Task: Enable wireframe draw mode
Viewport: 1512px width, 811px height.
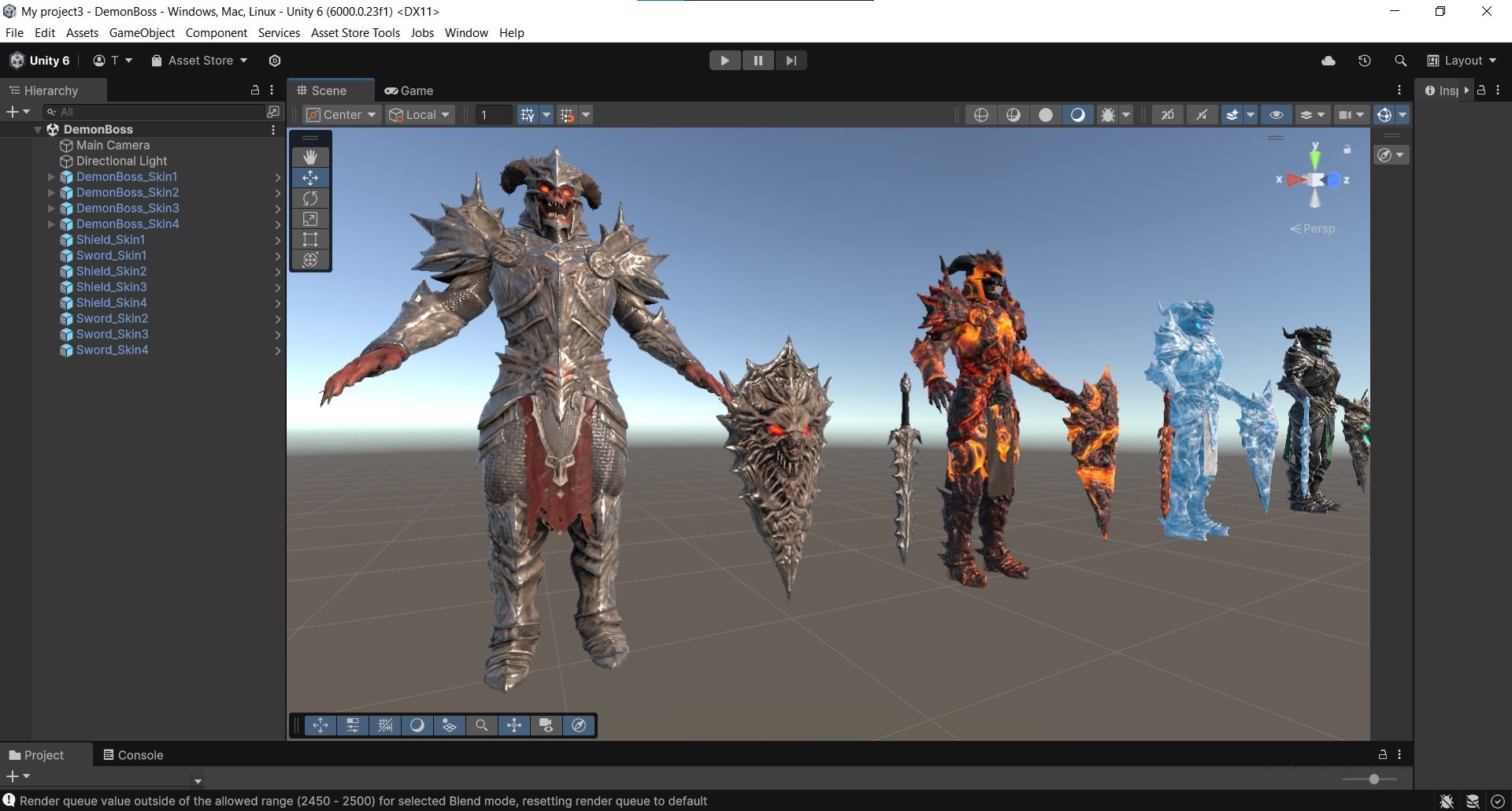Action: (x=981, y=115)
